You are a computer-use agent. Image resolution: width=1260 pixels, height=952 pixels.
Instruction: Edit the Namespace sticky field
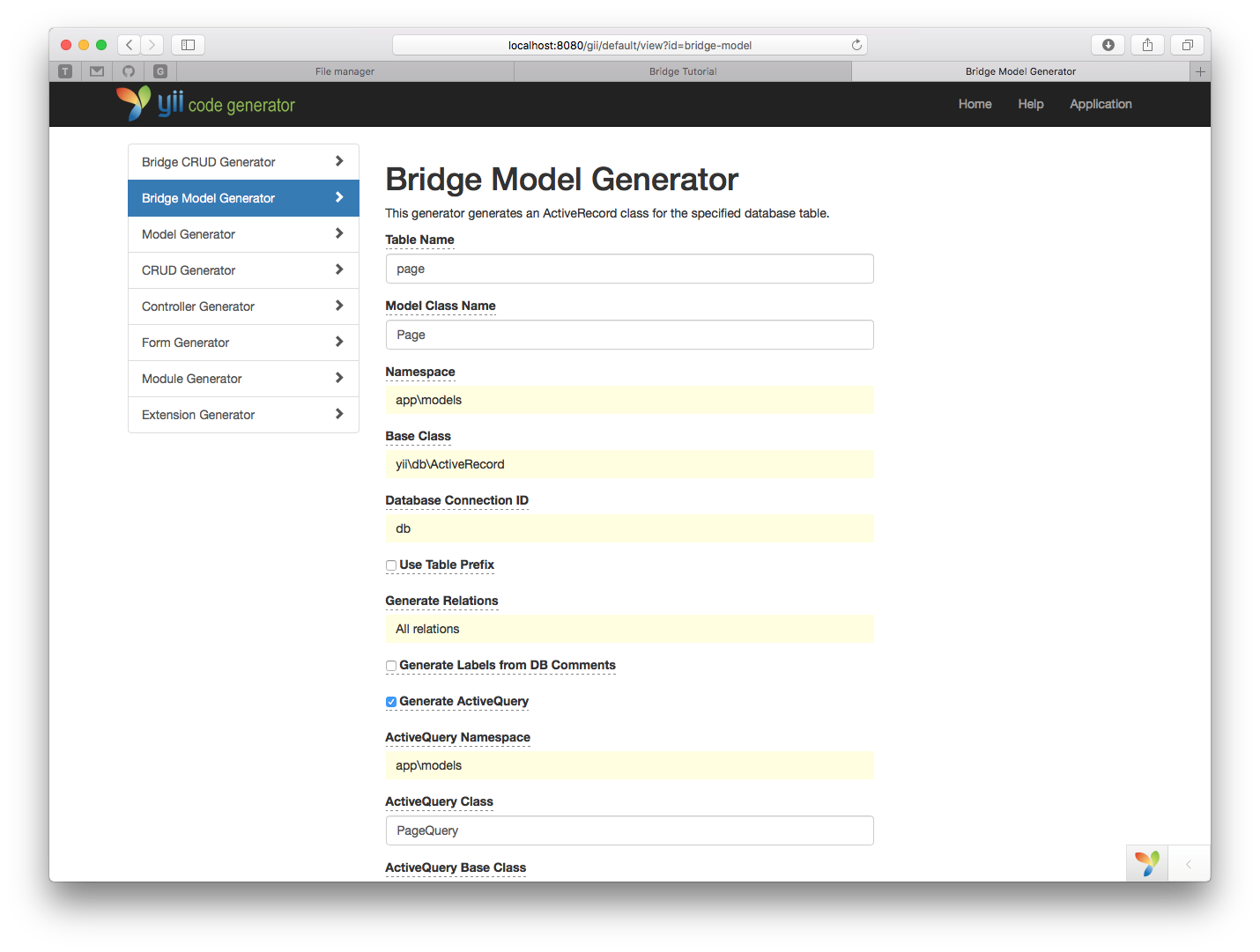[629, 400]
